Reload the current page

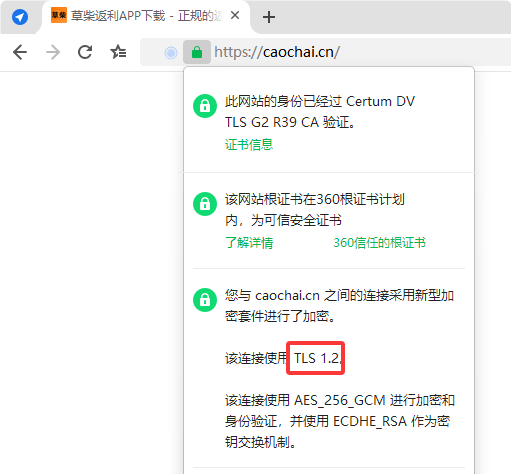click(85, 52)
